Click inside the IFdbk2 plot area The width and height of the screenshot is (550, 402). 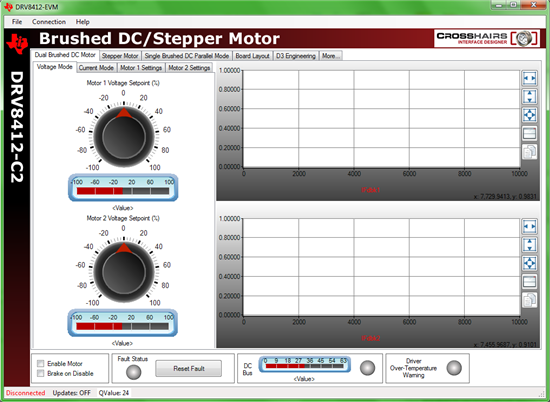point(381,267)
